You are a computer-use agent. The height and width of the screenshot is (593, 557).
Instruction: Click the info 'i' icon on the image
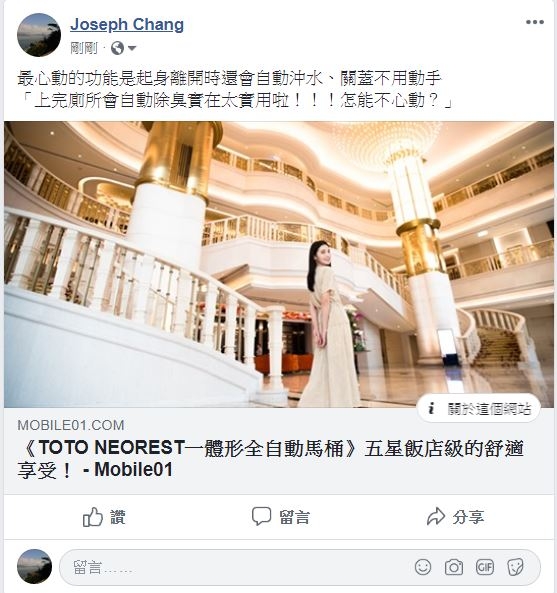(431, 408)
